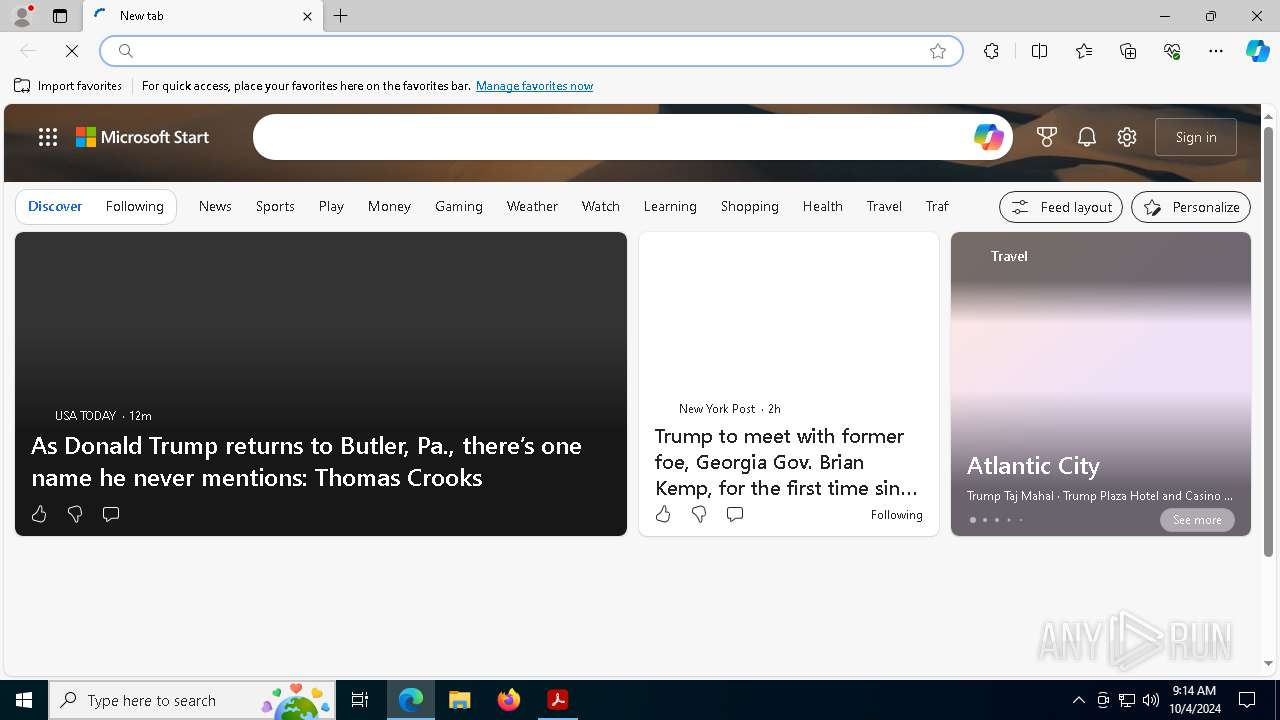Select the Discover tab
The height and width of the screenshot is (720, 1280).
pyautogui.click(x=55, y=206)
